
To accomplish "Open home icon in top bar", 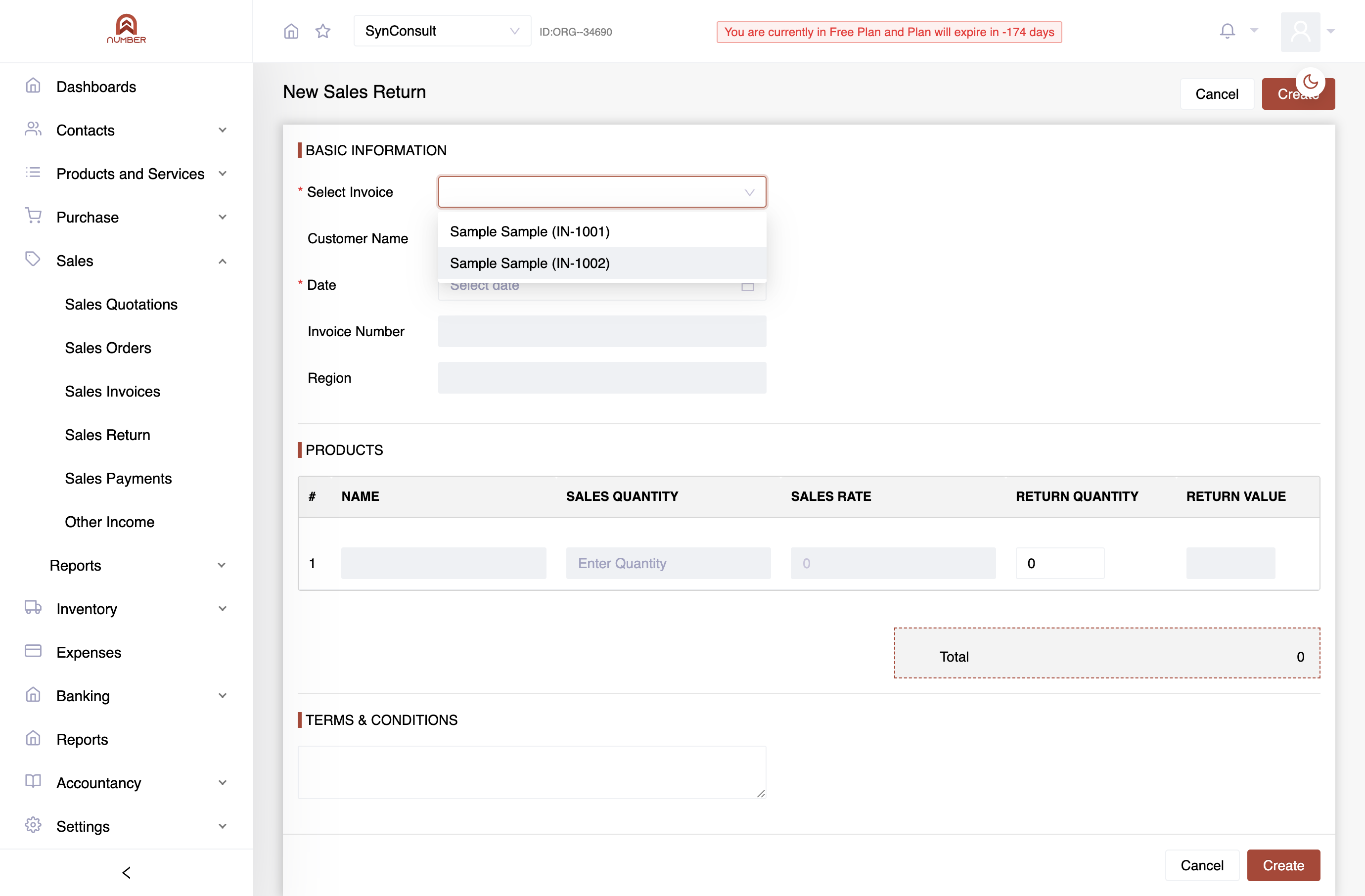I will click(291, 31).
